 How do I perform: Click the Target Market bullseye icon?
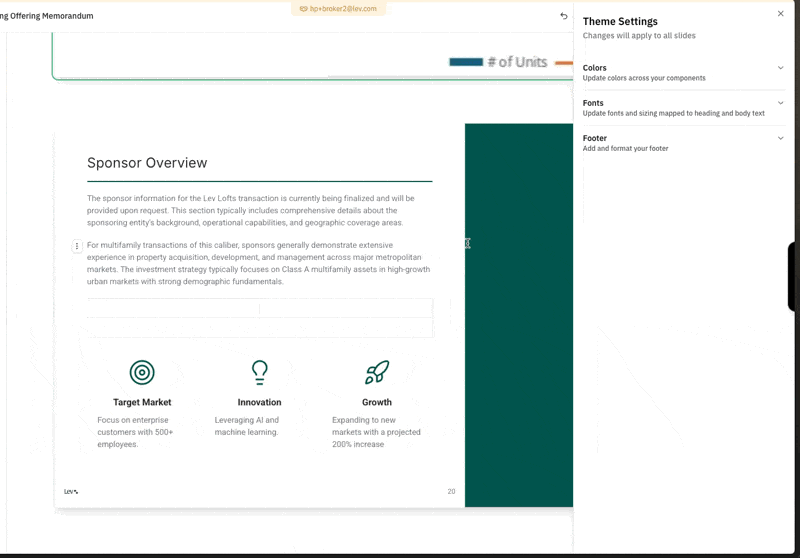pyautogui.click(x=142, y=373)
